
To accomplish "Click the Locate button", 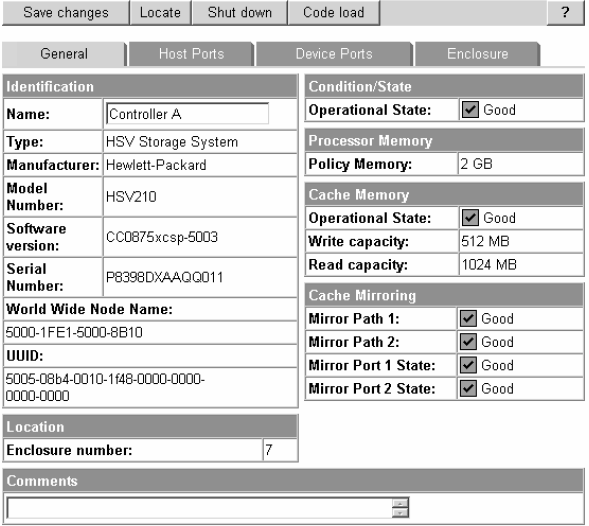I will pos(160,12).
